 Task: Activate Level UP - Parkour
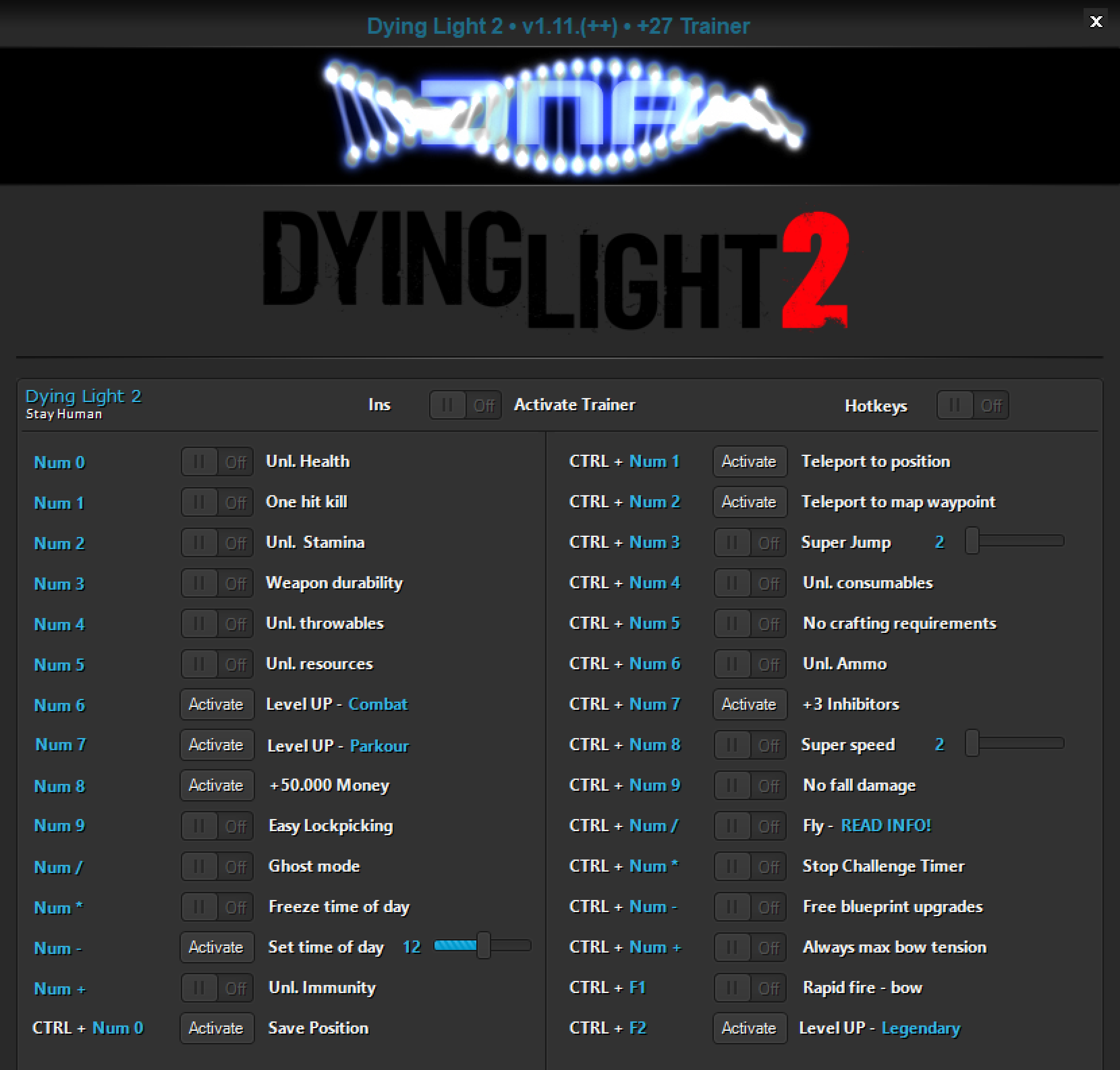[217, 745]
